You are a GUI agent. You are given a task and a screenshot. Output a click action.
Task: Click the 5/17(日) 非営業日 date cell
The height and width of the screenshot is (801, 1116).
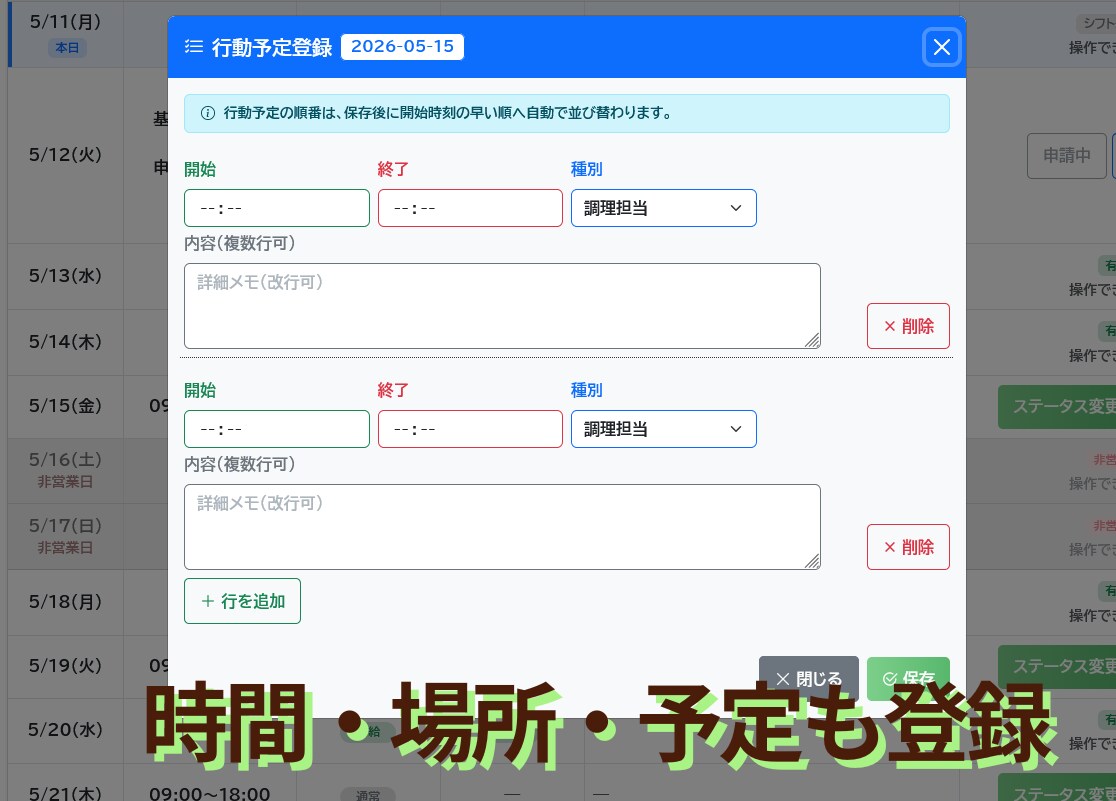coord(65,536)
